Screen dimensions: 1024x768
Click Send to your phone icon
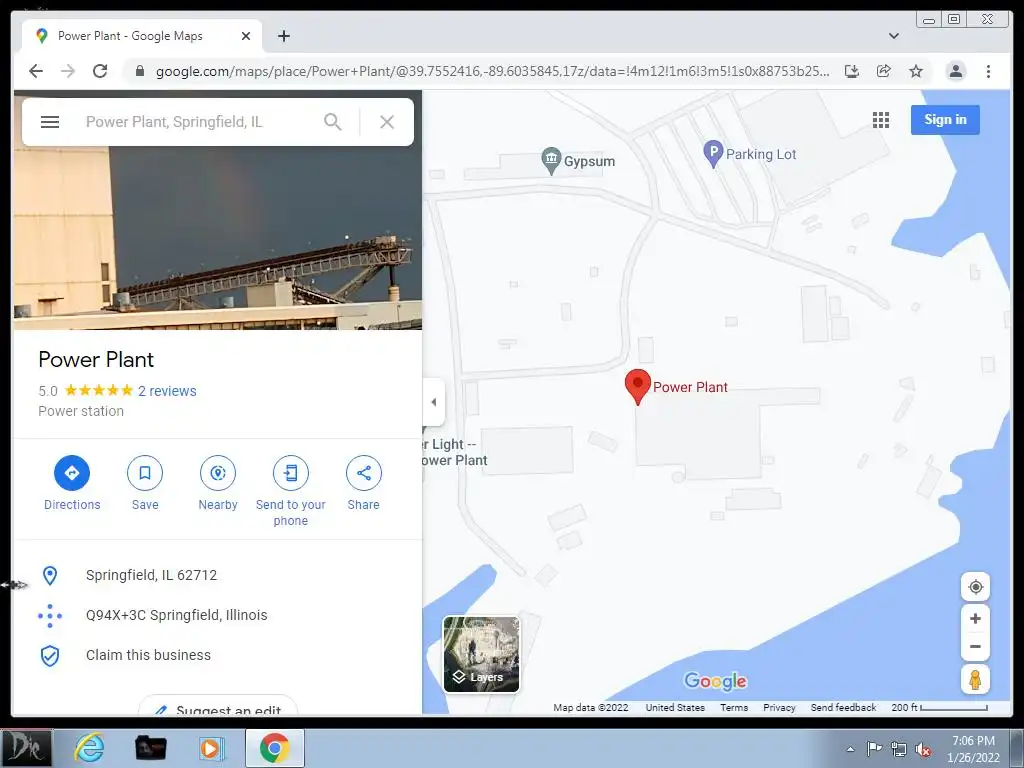[x=291, y=473]
